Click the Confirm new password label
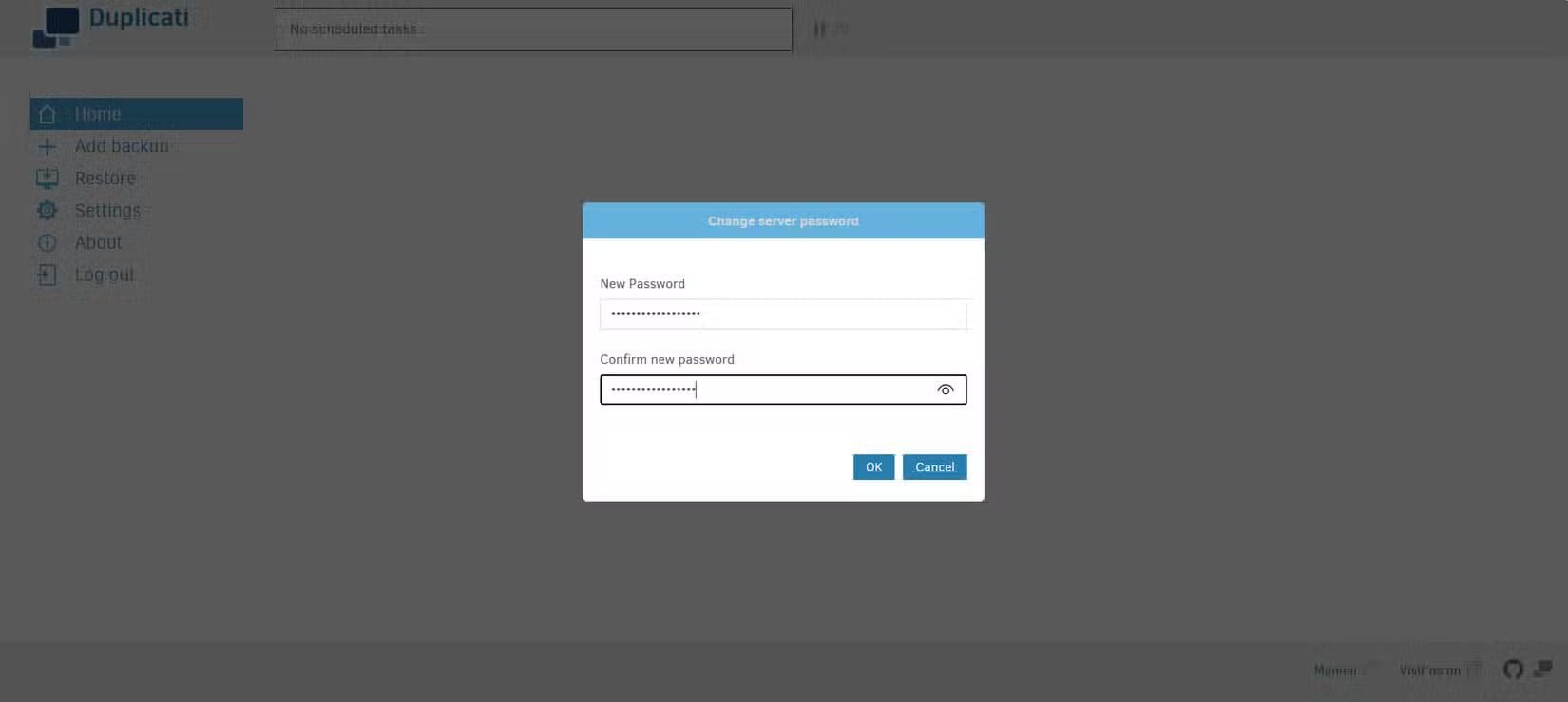Image resolution: width=1568 pixels, height=702 pixels. [667, 360]
